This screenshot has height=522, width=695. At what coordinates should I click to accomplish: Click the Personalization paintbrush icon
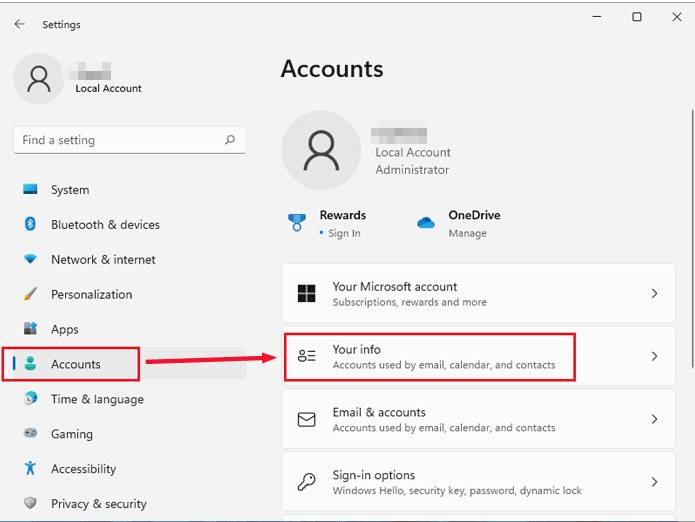(x=30, y=294)
